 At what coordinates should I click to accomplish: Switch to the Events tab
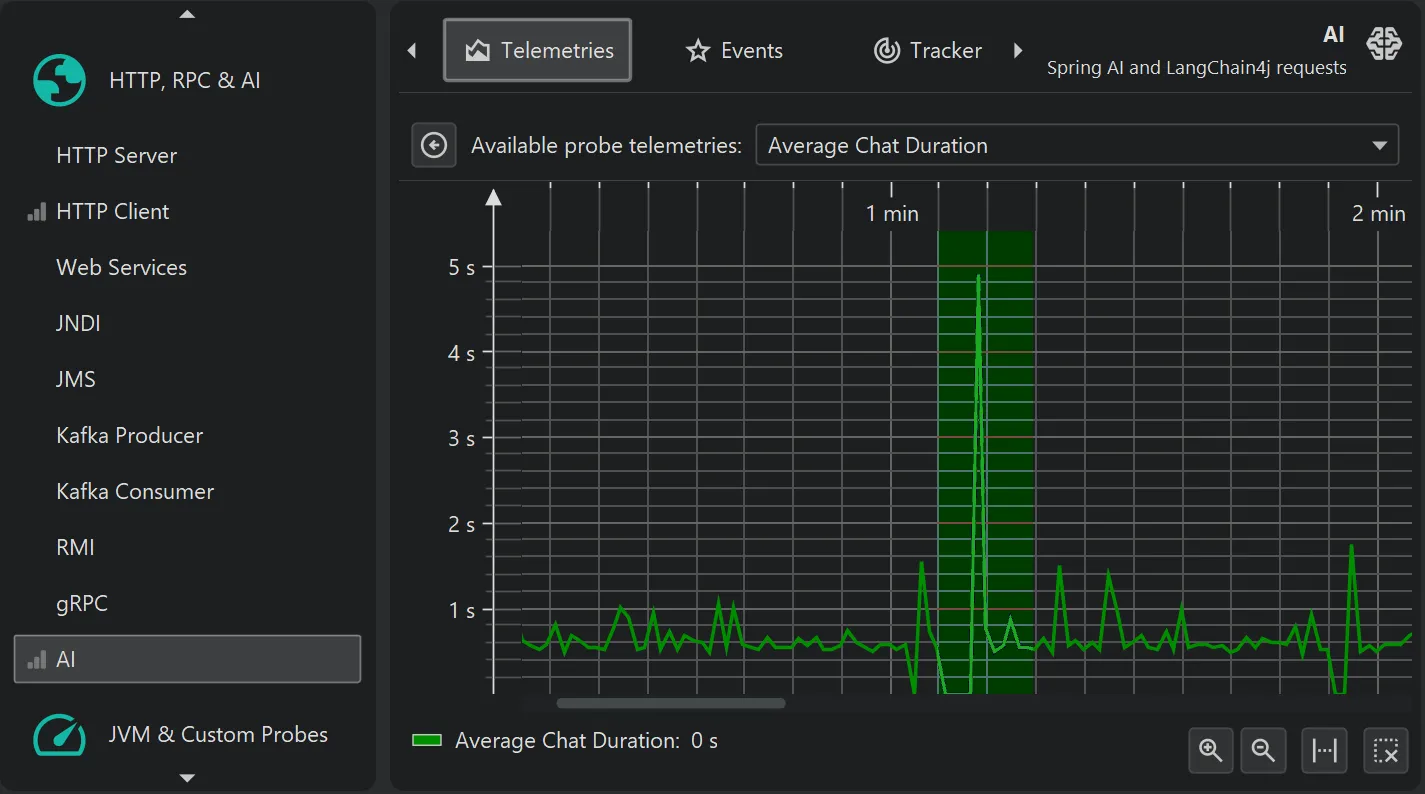coord(734,51)
